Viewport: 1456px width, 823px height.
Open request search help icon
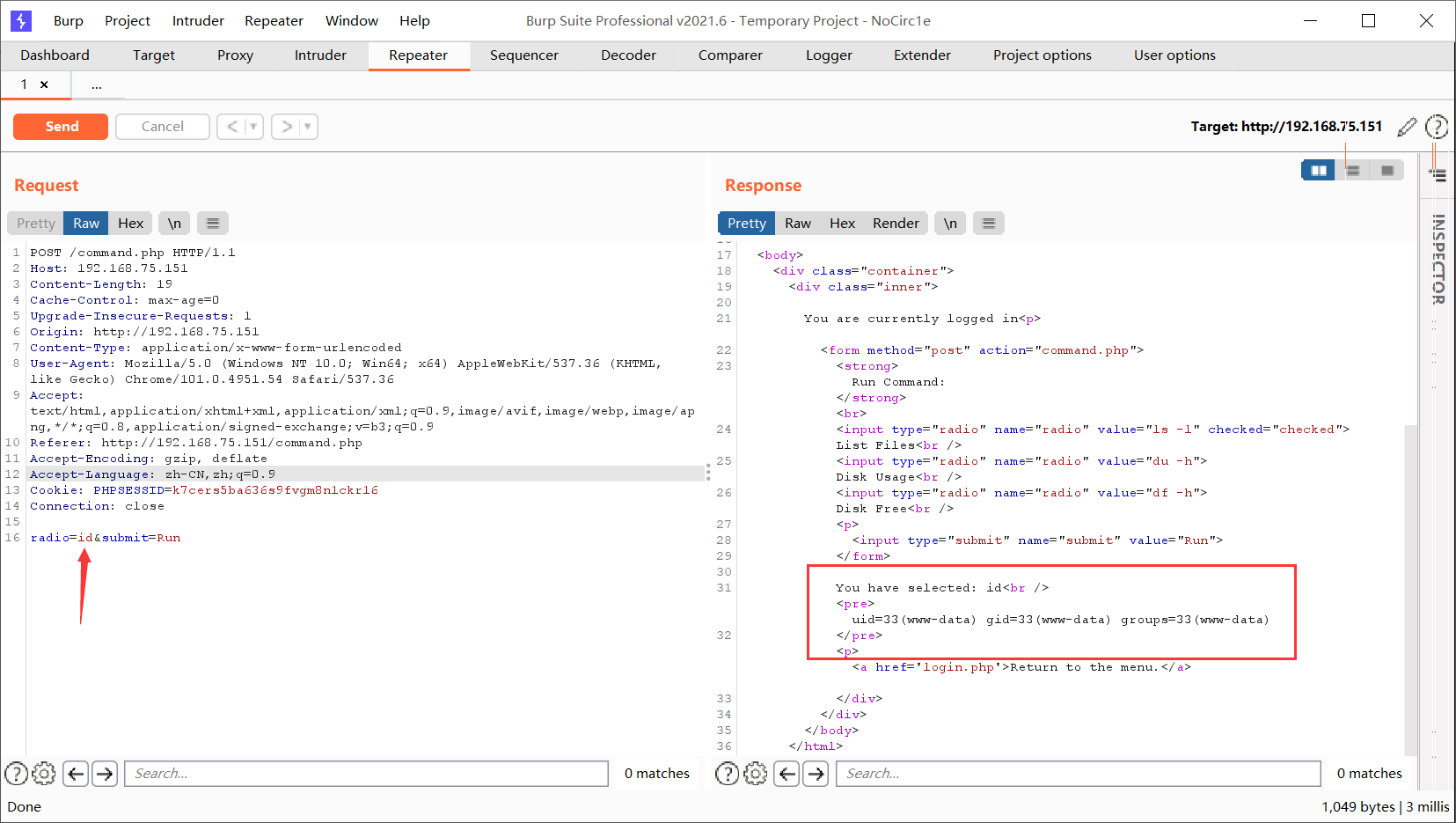click(x=17, y=774)
